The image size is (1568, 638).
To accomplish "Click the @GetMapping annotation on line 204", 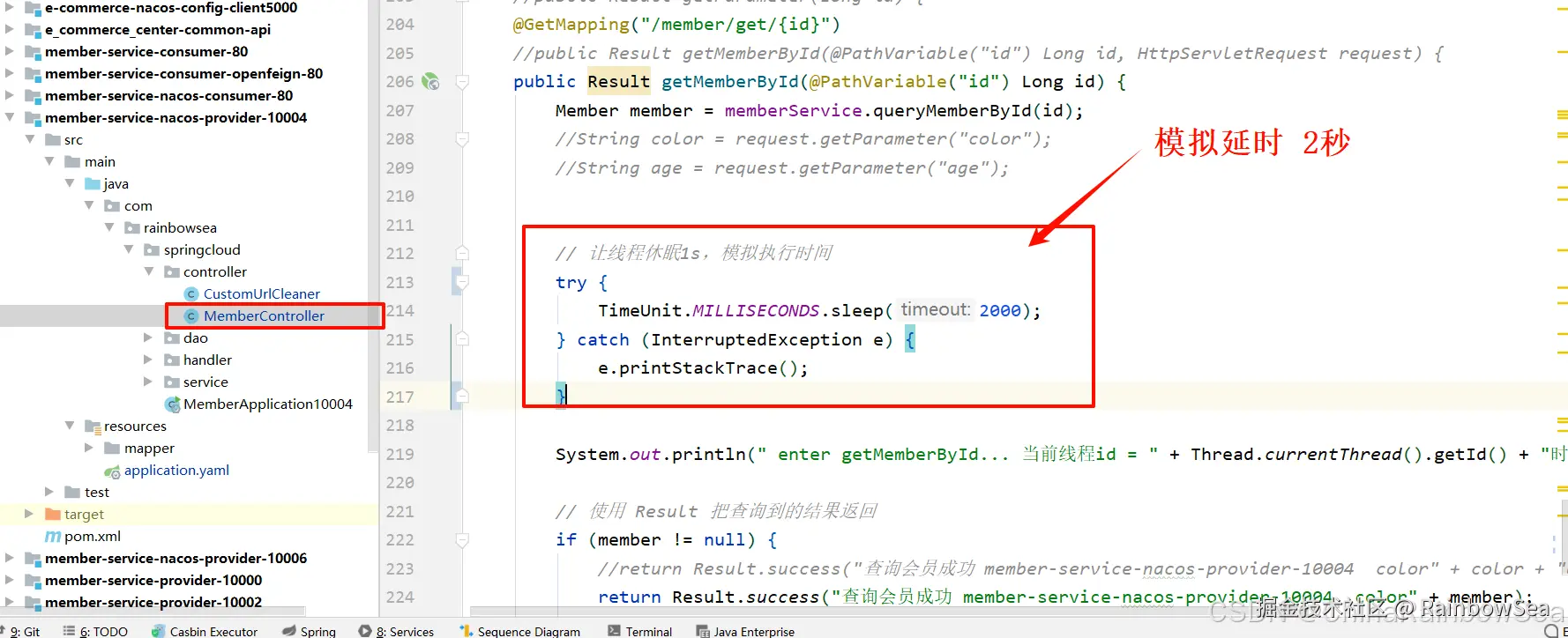I will click(571, 25).
